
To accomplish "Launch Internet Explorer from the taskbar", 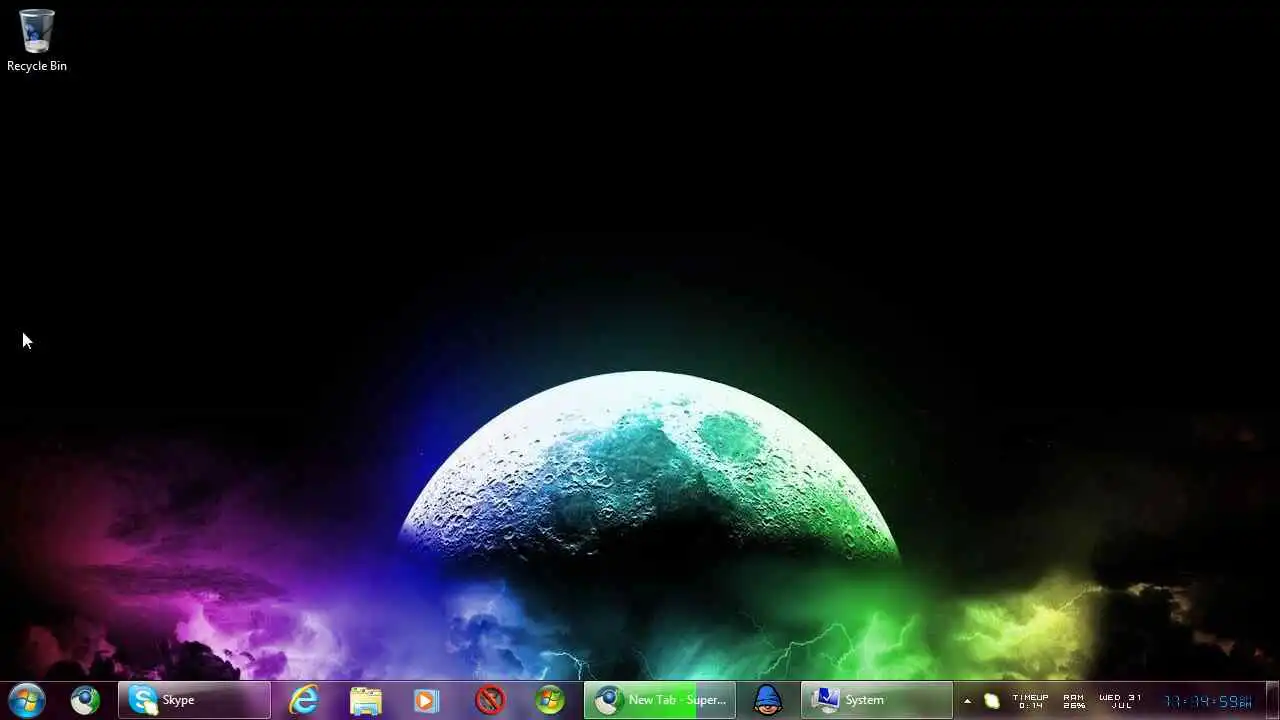I will click(x=303, y=700).
